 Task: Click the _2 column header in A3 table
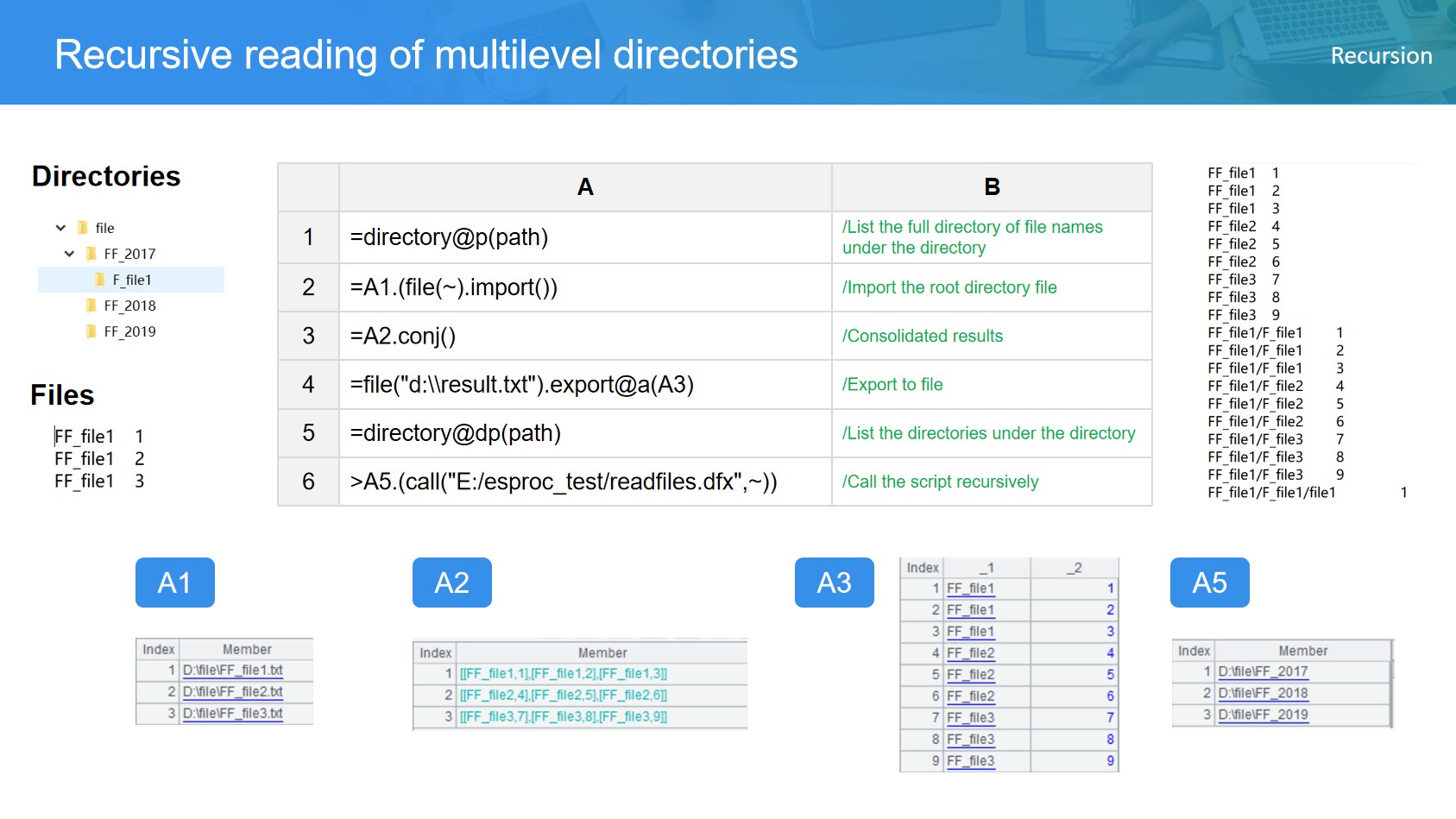(1074, 568)
